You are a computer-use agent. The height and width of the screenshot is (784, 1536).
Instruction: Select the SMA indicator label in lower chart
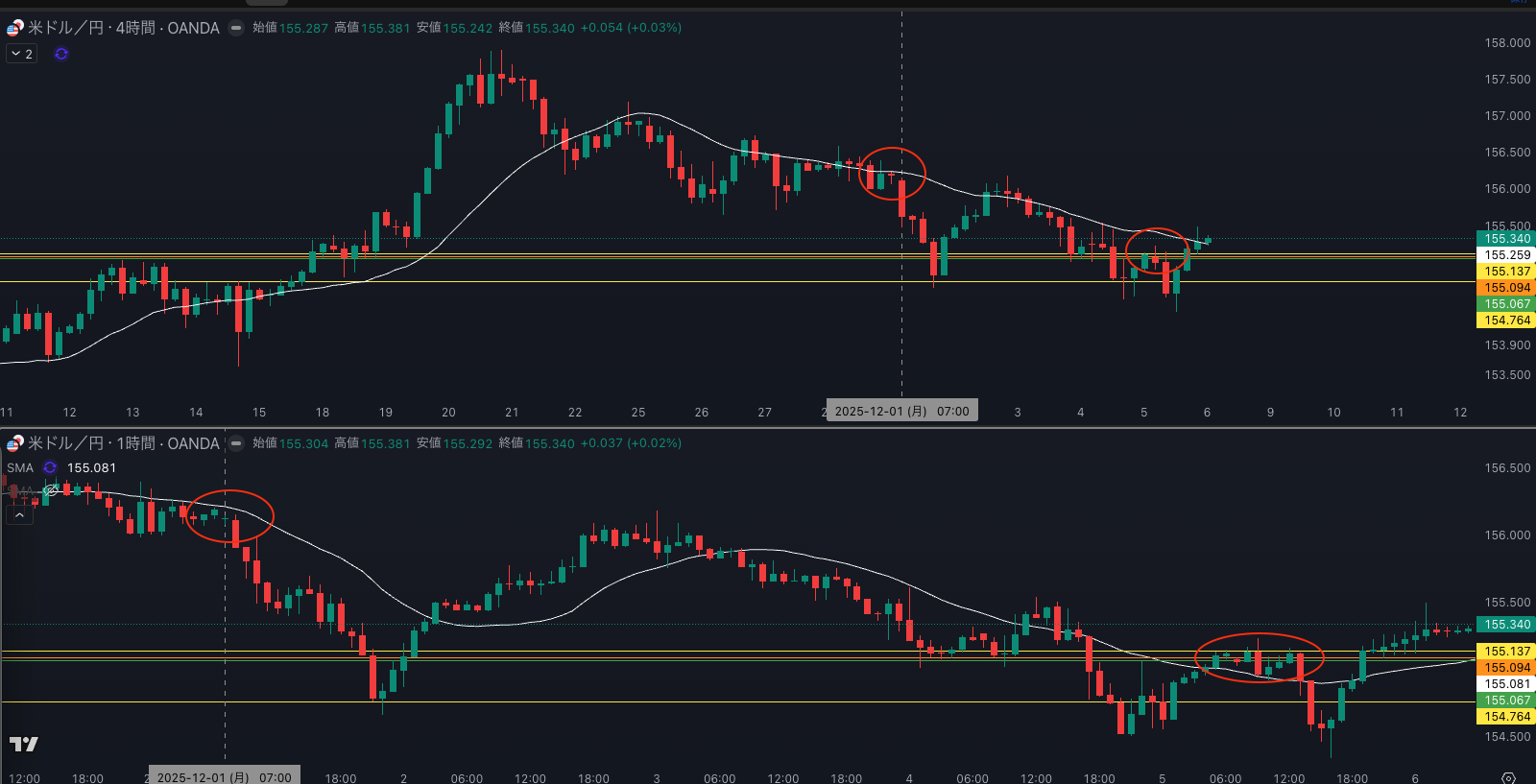point(20,468)
